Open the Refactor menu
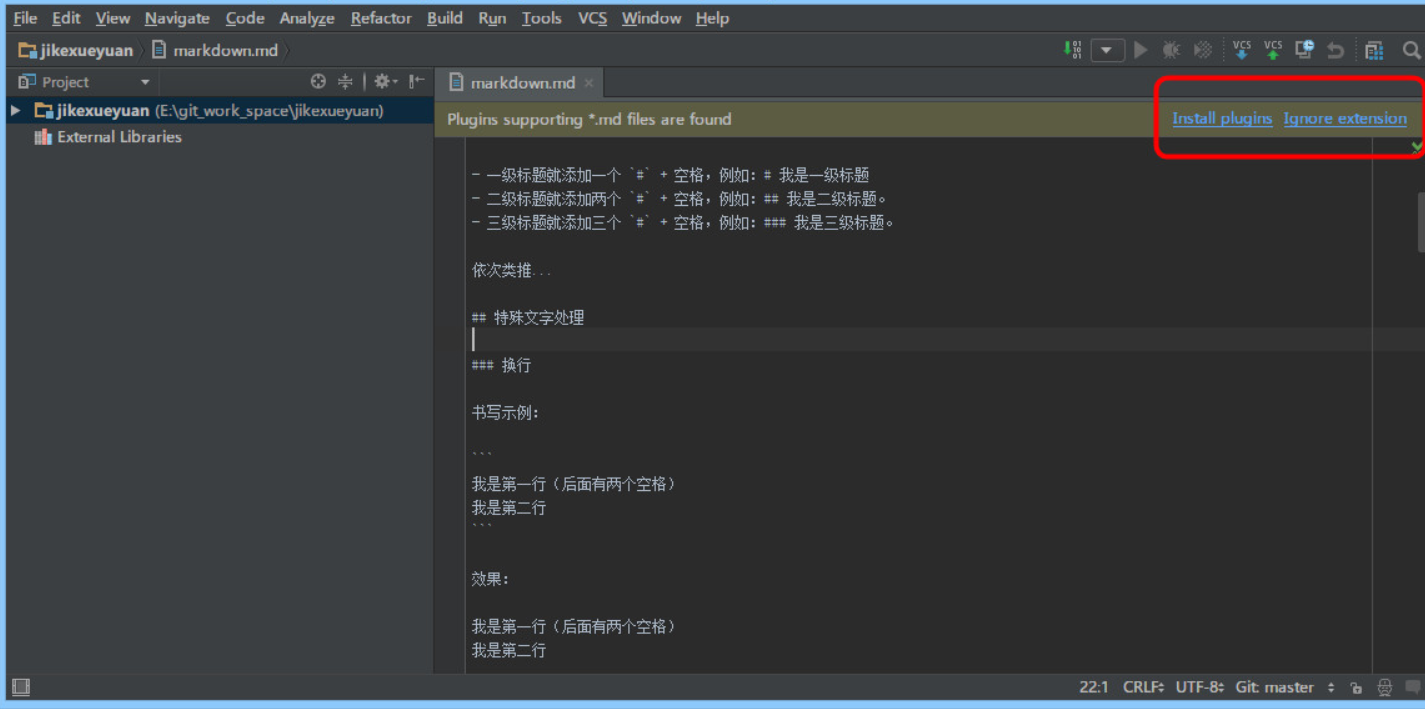The height and width of the screenshot is (709, 1425). click(x=381, y=18)
